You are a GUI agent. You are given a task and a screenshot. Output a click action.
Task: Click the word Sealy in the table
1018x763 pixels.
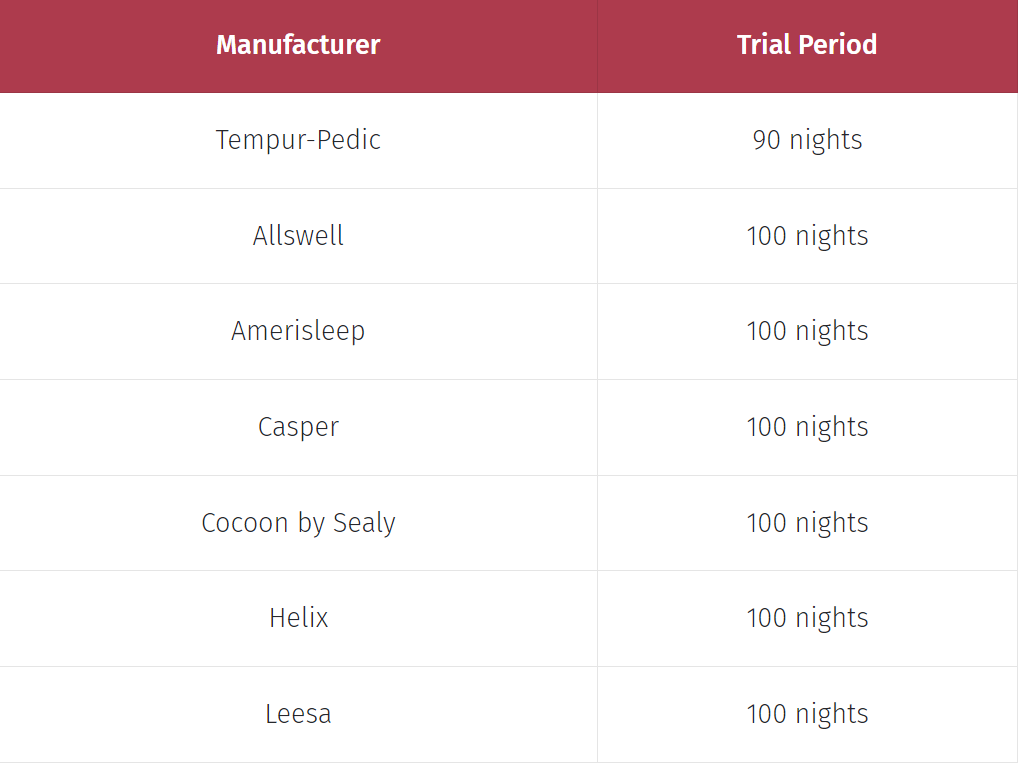click(364, 524)
